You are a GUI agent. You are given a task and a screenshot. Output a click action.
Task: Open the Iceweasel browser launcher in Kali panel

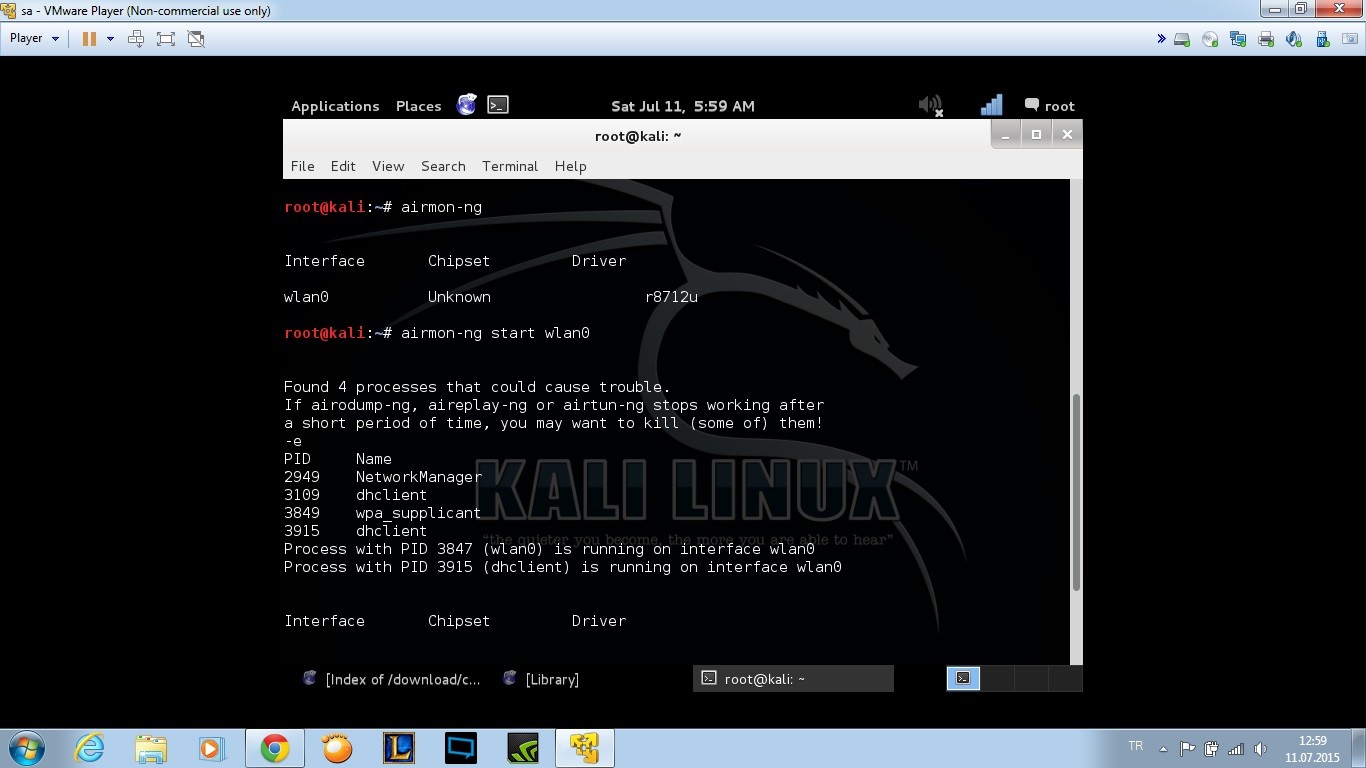pyautogui.click(x=466, y=105)
